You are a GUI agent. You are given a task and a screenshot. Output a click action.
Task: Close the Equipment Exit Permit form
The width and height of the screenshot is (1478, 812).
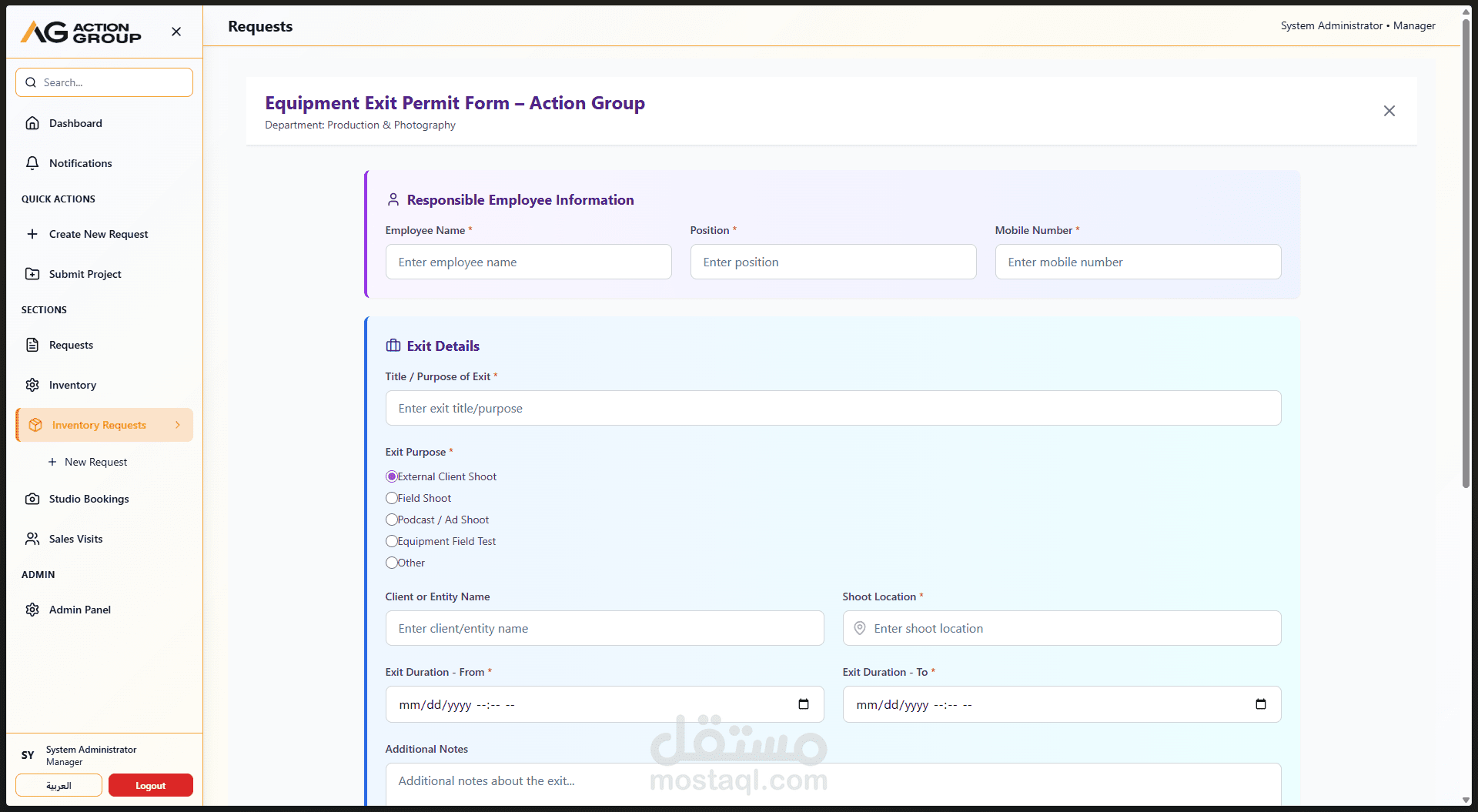point(1389,111)
